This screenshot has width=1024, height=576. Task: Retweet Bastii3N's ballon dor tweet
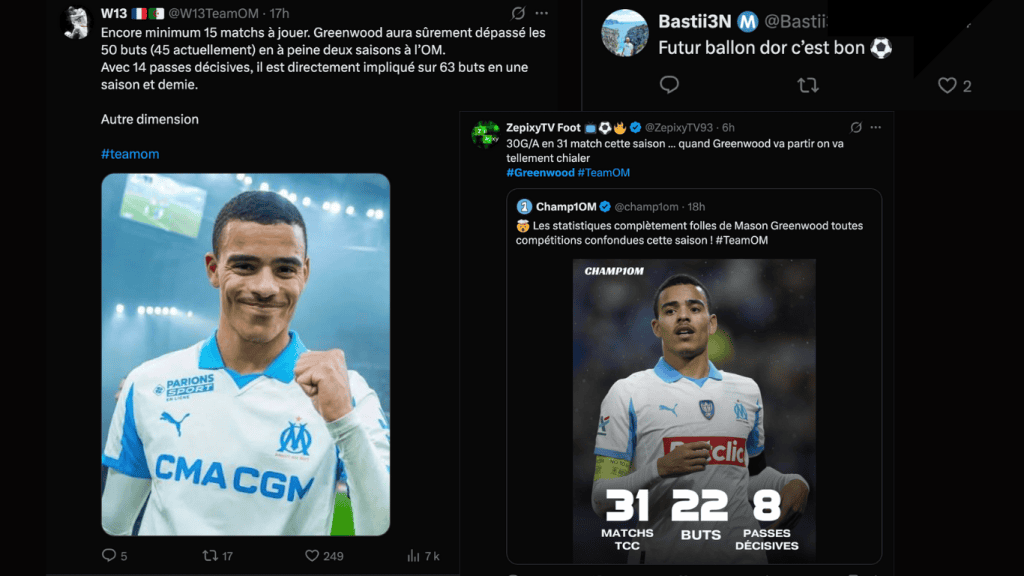tap(808, 85)
